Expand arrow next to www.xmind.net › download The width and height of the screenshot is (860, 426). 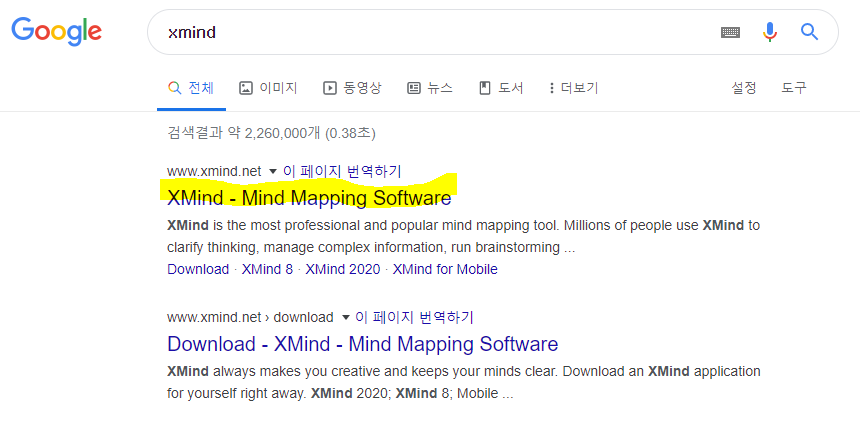pos(345,317)
